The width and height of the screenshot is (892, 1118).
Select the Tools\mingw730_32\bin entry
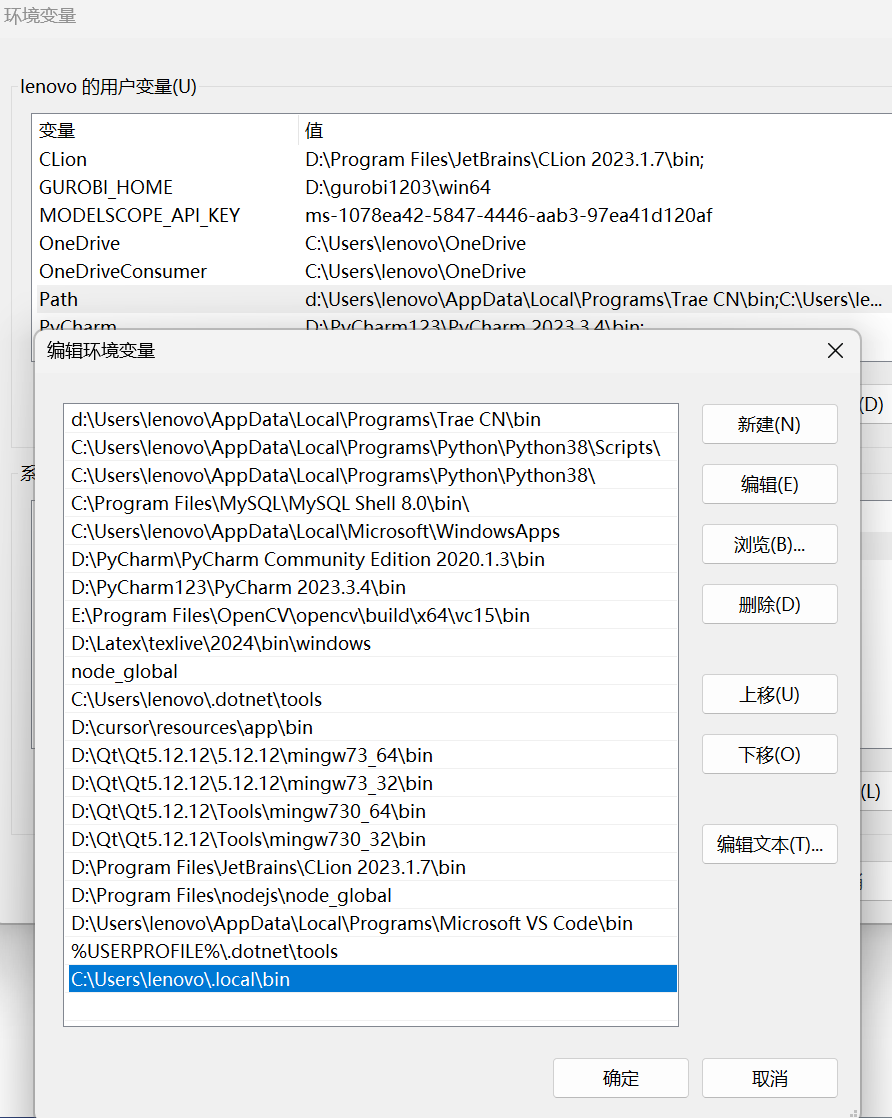pyautogui.click(x=371, y=839)
